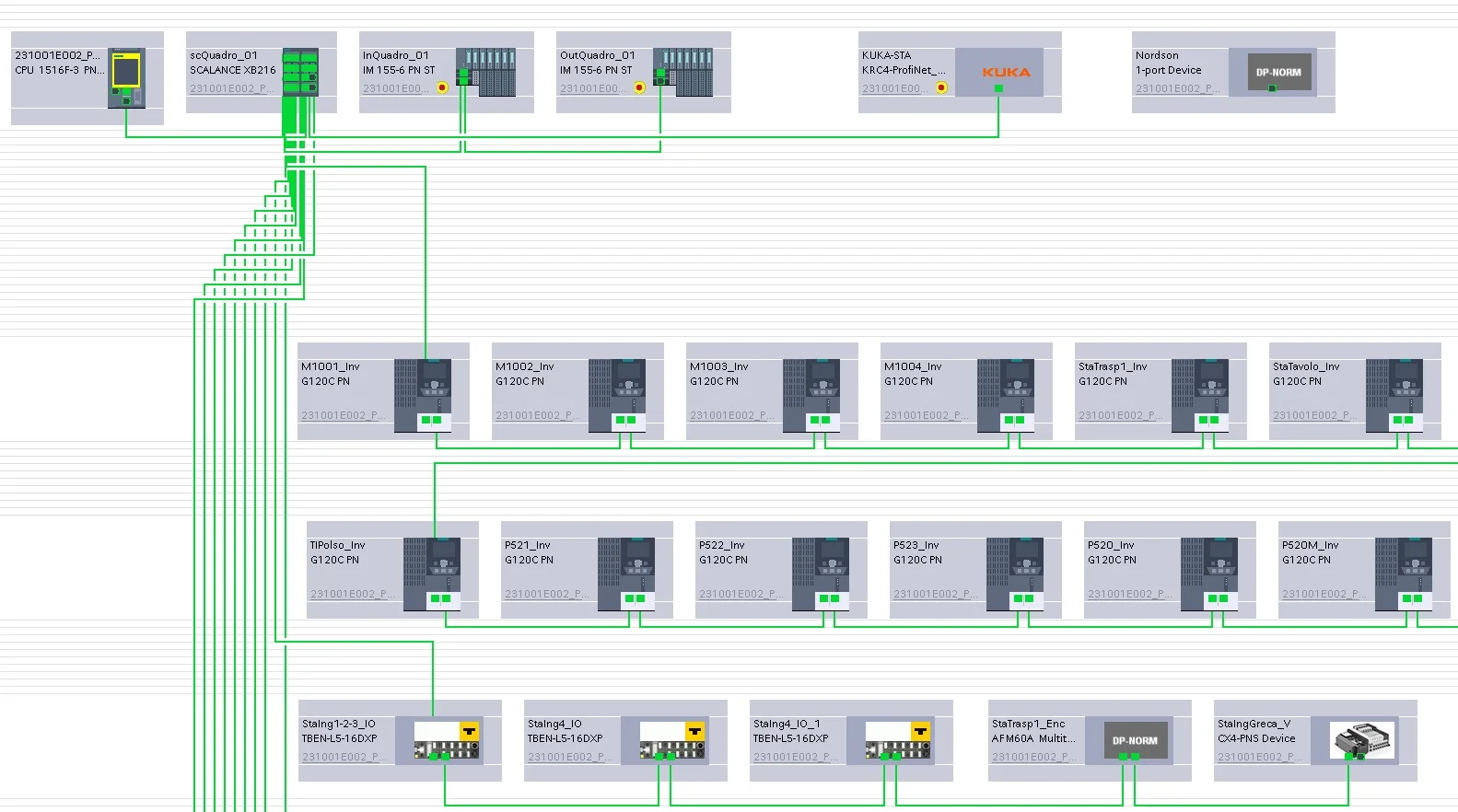Click the status indicator beside the KUKA-STA link
The width and height of the screenshot is (1458, 812).
[x=941, y=88]
